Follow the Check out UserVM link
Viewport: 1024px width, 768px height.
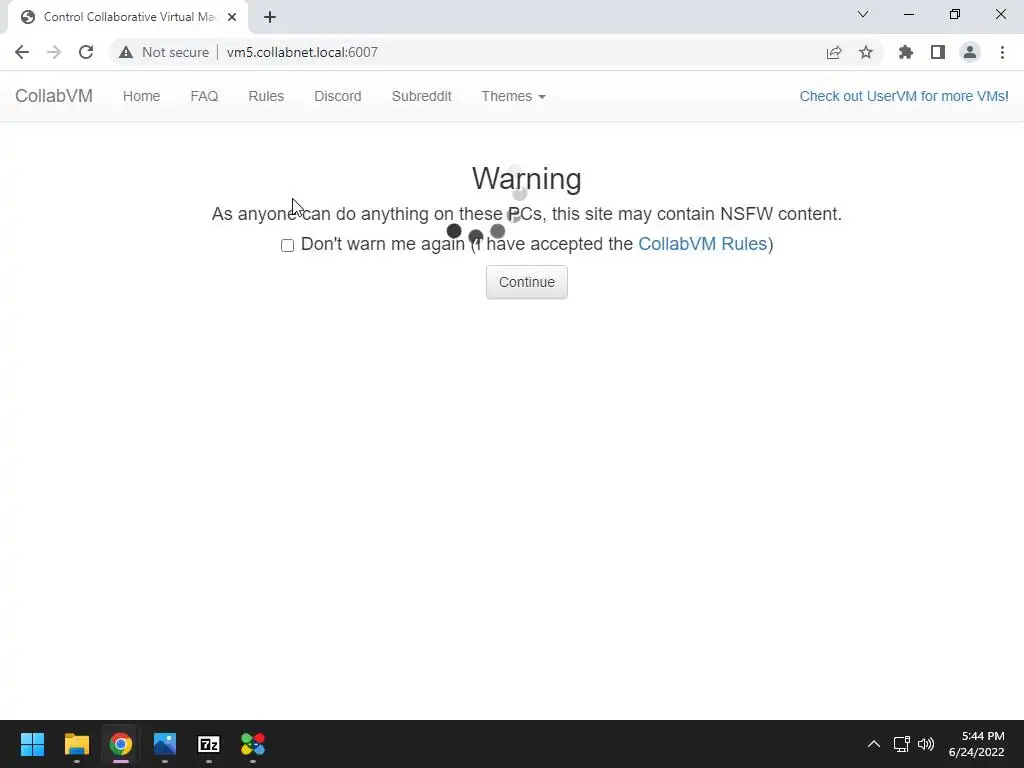904,96
